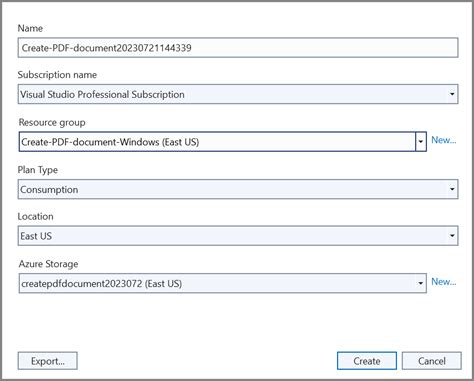The height and width of the screenshot is (381, 474).
Task: Open the Plan Type Consumption dropdown
Action: click(x=238, y=189)
